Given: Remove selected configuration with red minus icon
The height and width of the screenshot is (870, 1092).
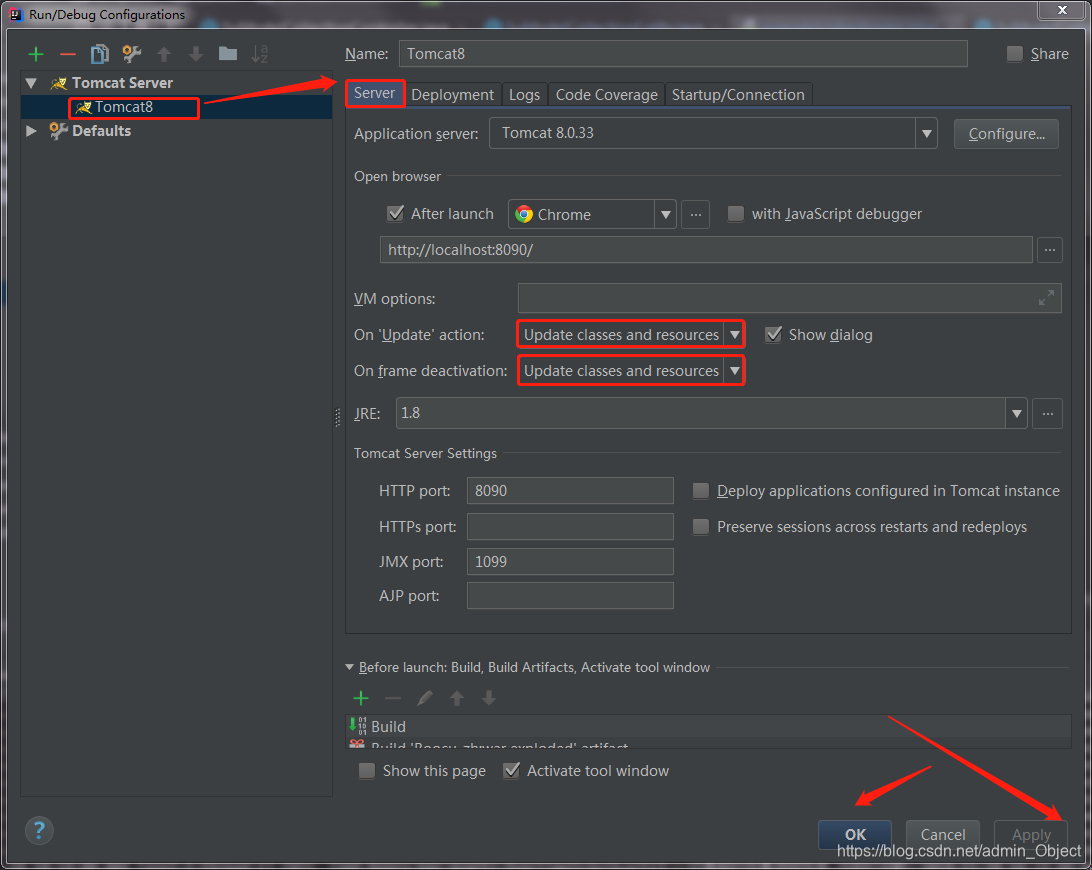Looking at the screenshot, I should click(68, 54).
